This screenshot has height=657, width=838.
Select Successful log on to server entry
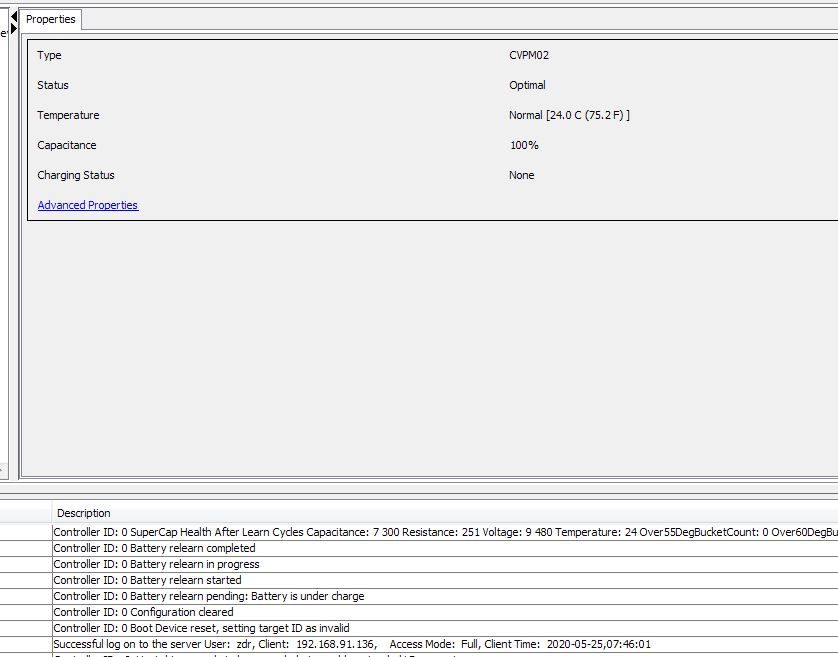point(445,645)
